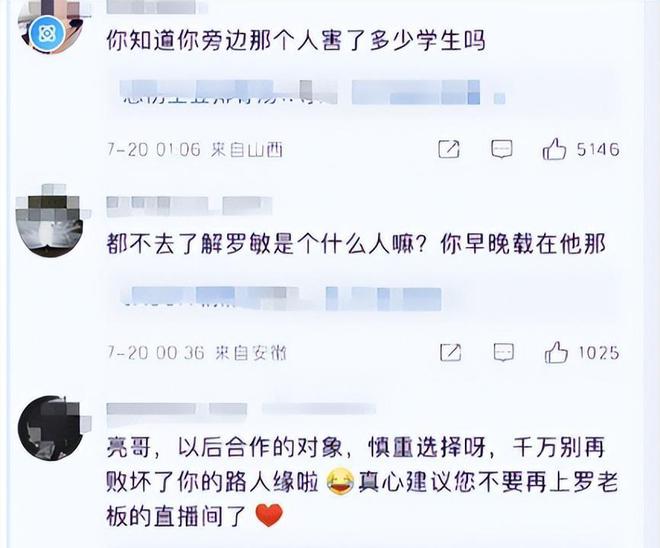Like the comment with 1025 likes
660x548 pixels.
coord(556,352)
